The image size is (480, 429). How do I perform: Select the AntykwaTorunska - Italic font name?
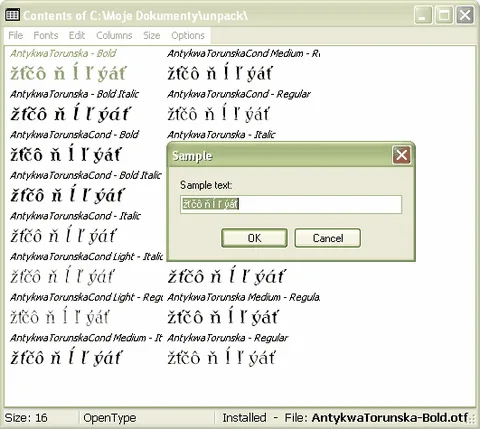[221, 135]
